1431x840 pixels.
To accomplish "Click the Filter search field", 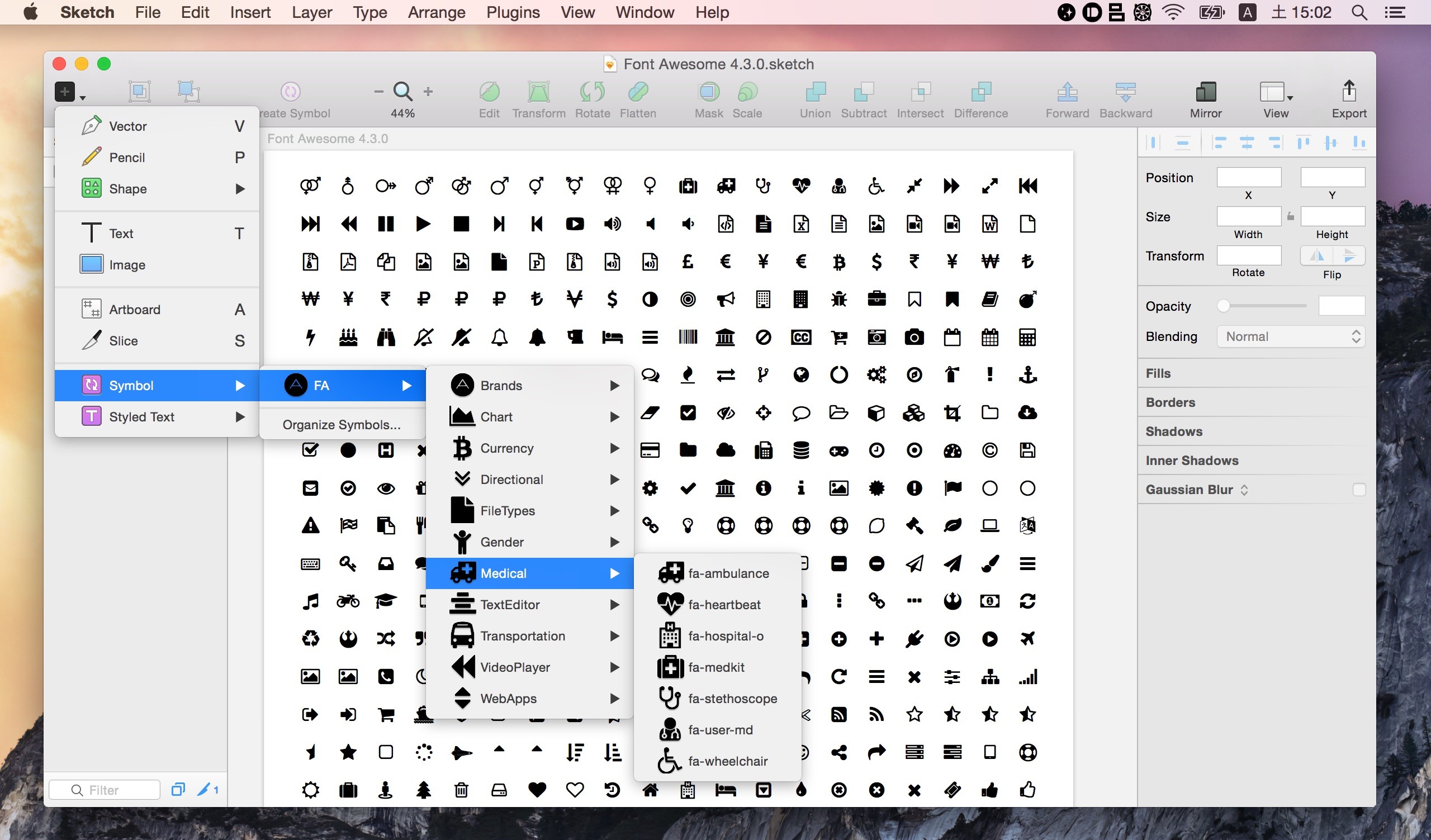I will (105, 790).
